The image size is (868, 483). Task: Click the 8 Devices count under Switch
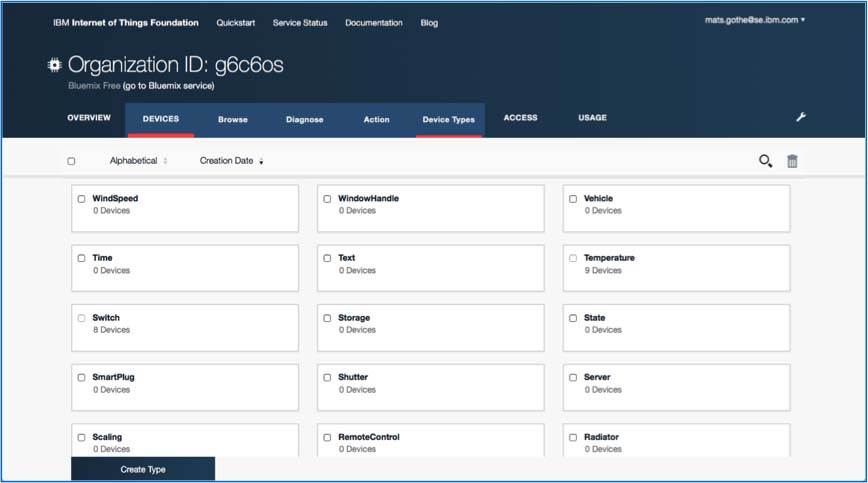[x=111, y=330]
